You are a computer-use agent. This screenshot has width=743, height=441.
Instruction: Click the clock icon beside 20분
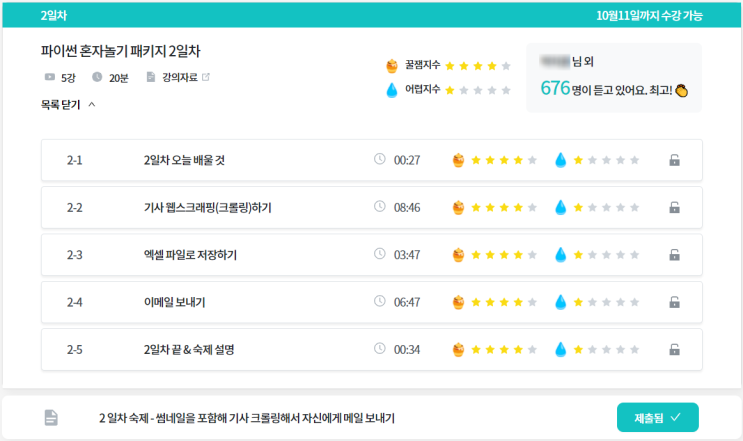pyautogui.click(x=97, y=77)
